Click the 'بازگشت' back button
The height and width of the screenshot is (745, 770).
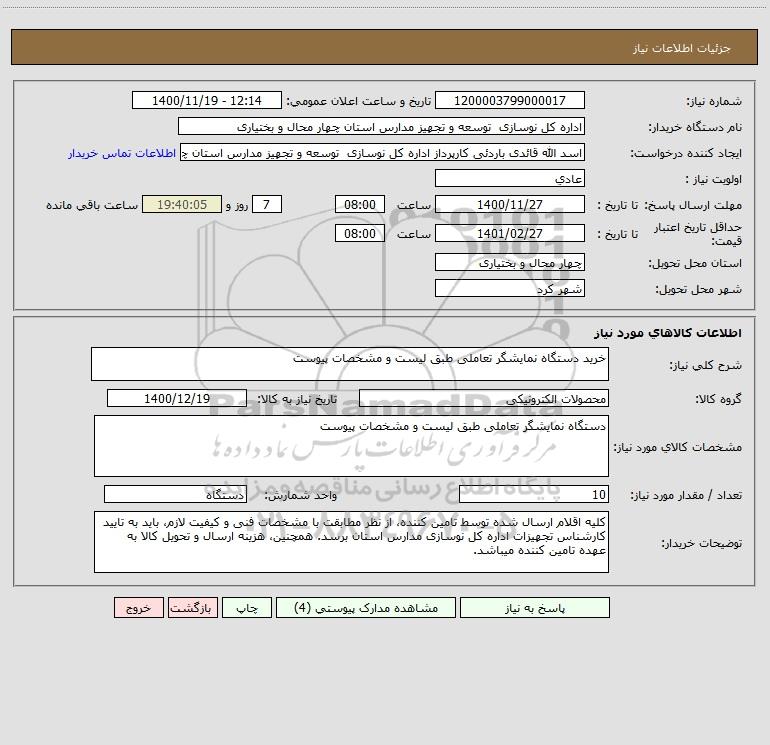point(193,608)
